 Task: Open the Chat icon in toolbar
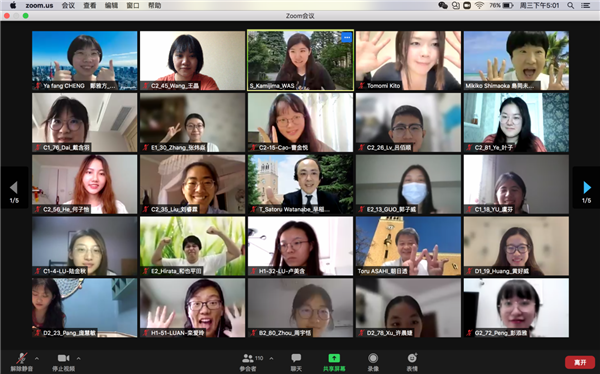click(296, 358)
